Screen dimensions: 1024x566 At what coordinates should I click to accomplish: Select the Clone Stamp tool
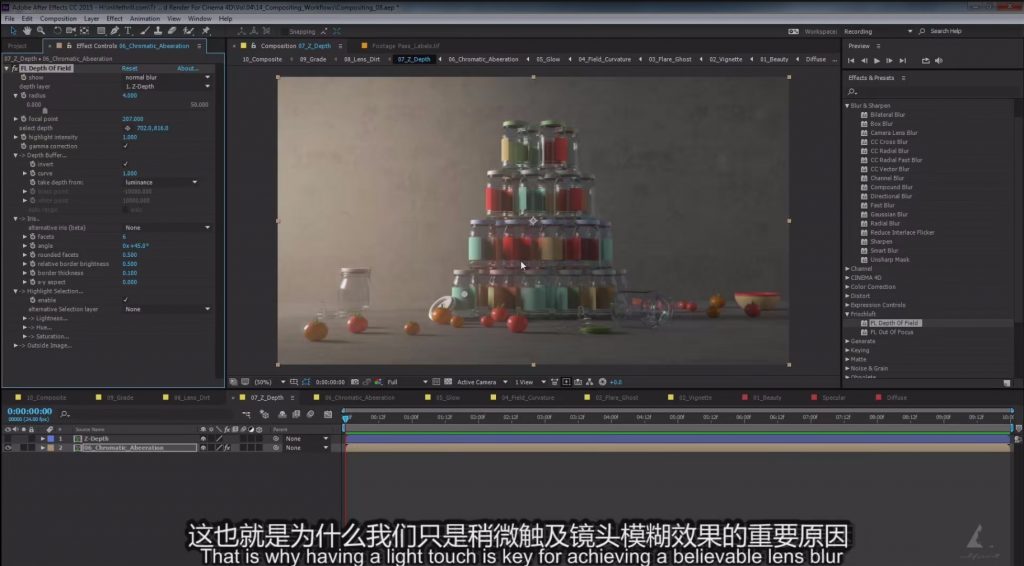coord(157,31)
